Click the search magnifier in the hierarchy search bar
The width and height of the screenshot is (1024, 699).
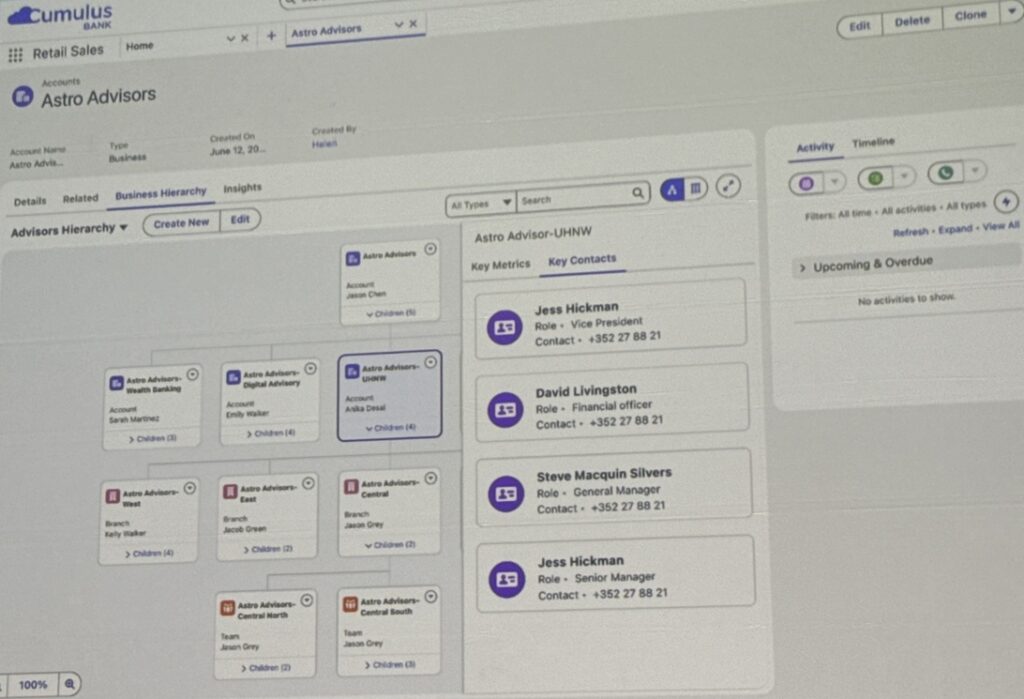click(x=639, y=192)
